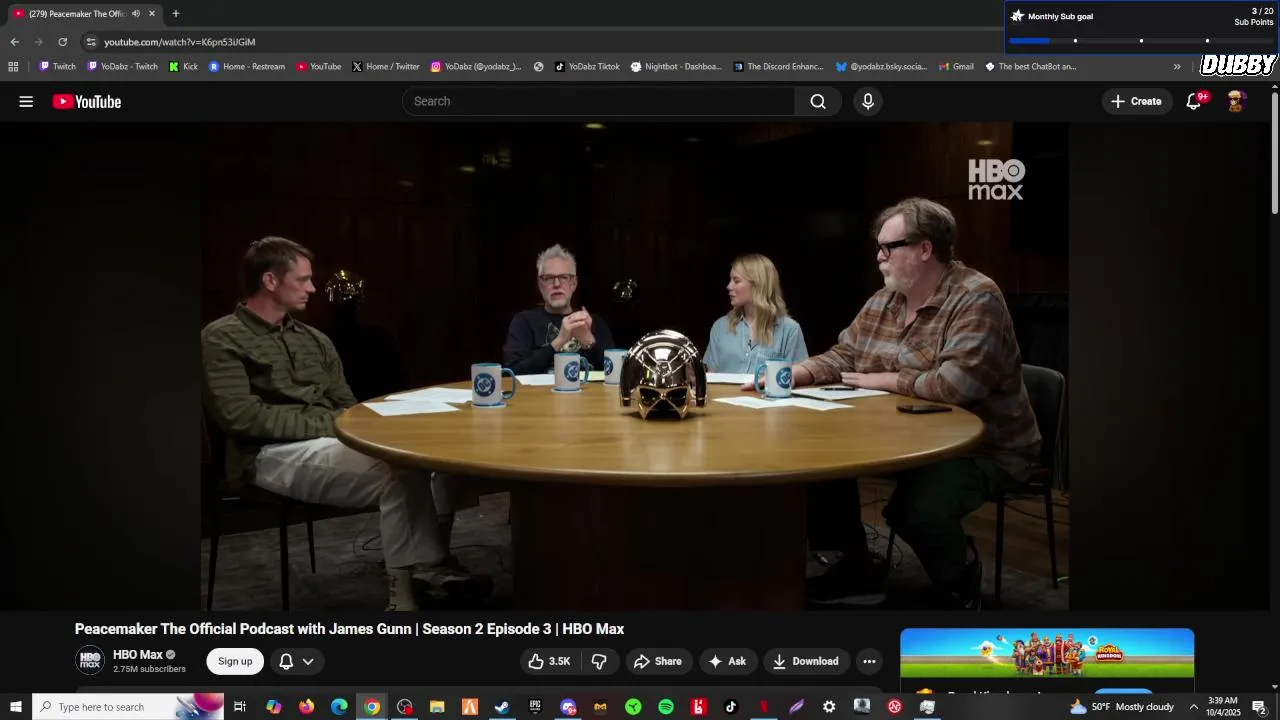This screenshot has height=720, width=1280.
Task: Open Microsoft Edge from the taskbar
Action: pos(339,707)
